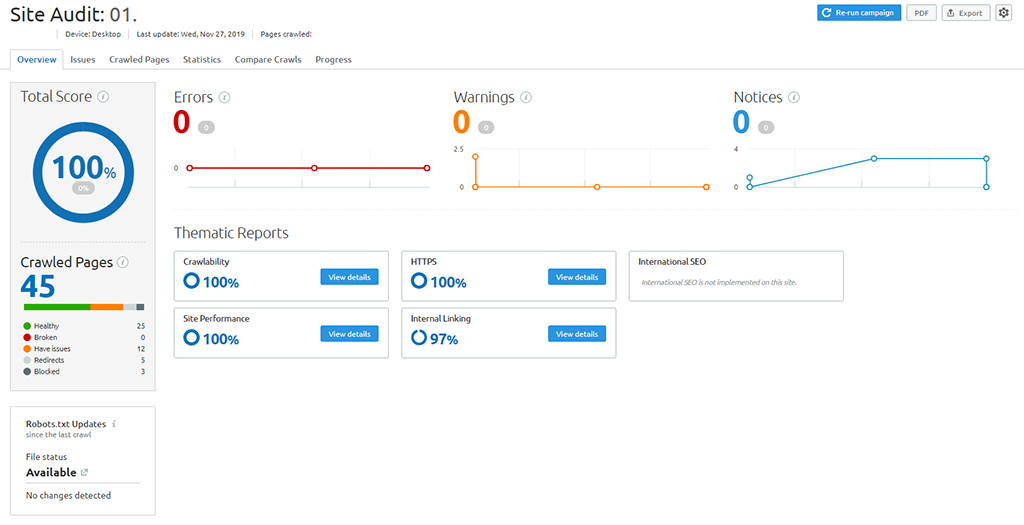Download the PDF report
1024x525 pixels.
click(921, 13)
